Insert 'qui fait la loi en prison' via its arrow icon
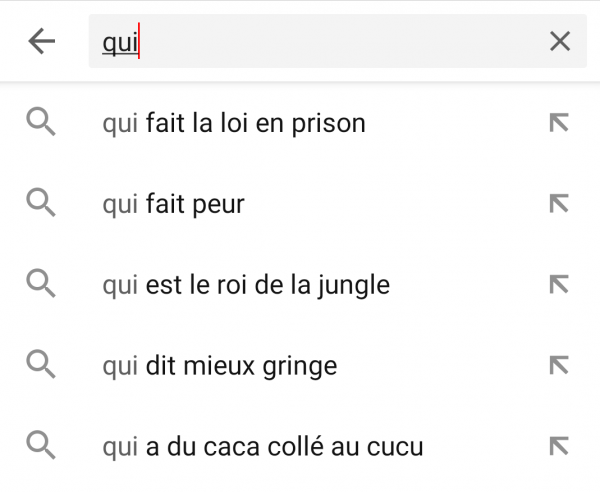The image size is (600, 492). (559, 123)
